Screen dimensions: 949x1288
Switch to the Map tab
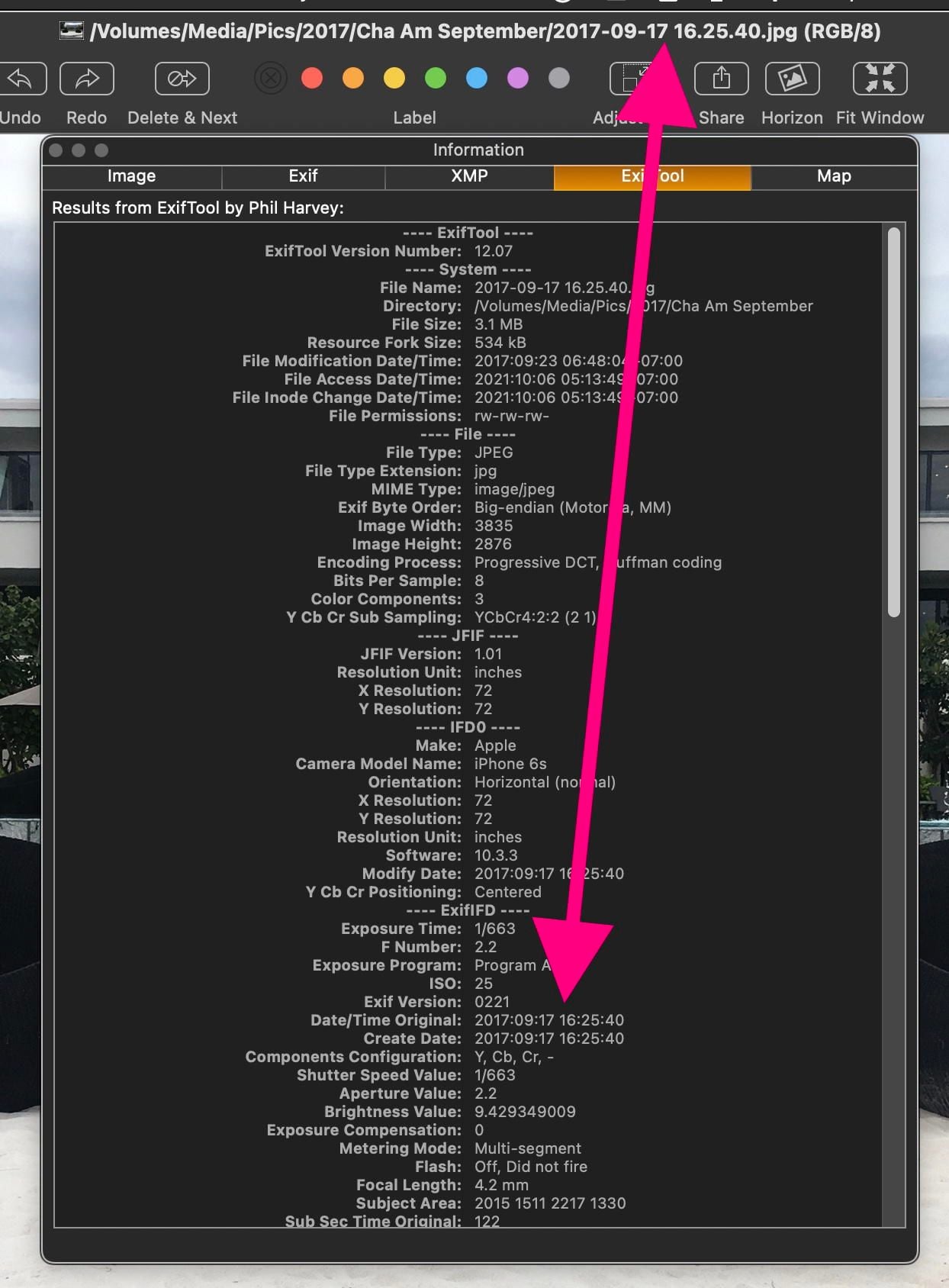[834, 176]
